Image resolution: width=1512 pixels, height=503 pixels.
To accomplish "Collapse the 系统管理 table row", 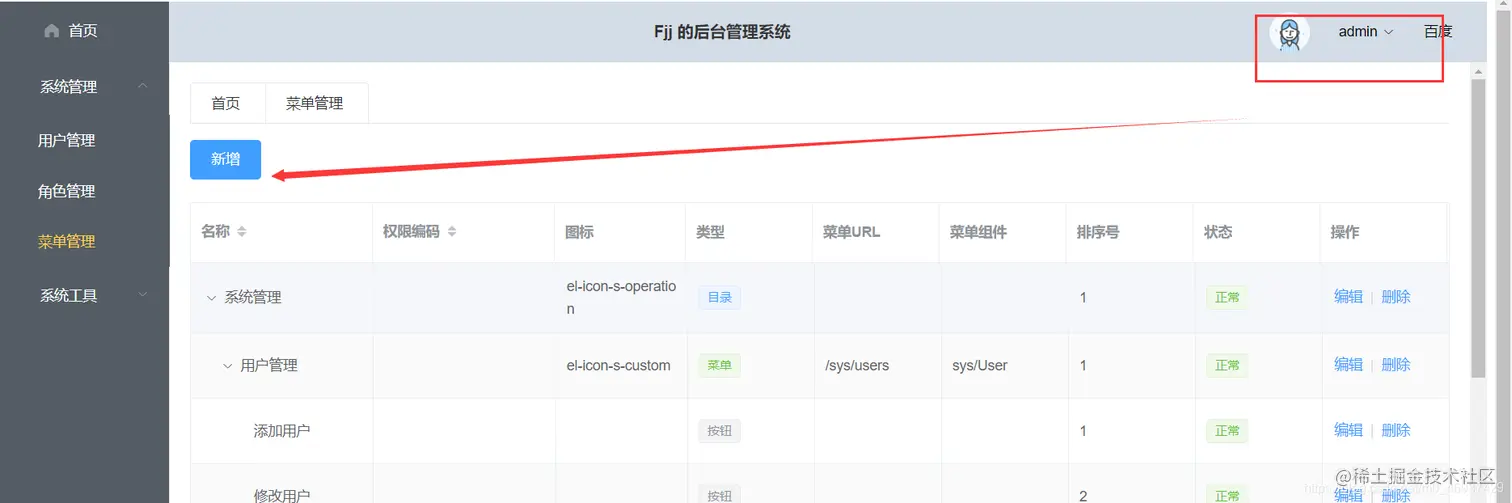I will click(x=211, y=298).
